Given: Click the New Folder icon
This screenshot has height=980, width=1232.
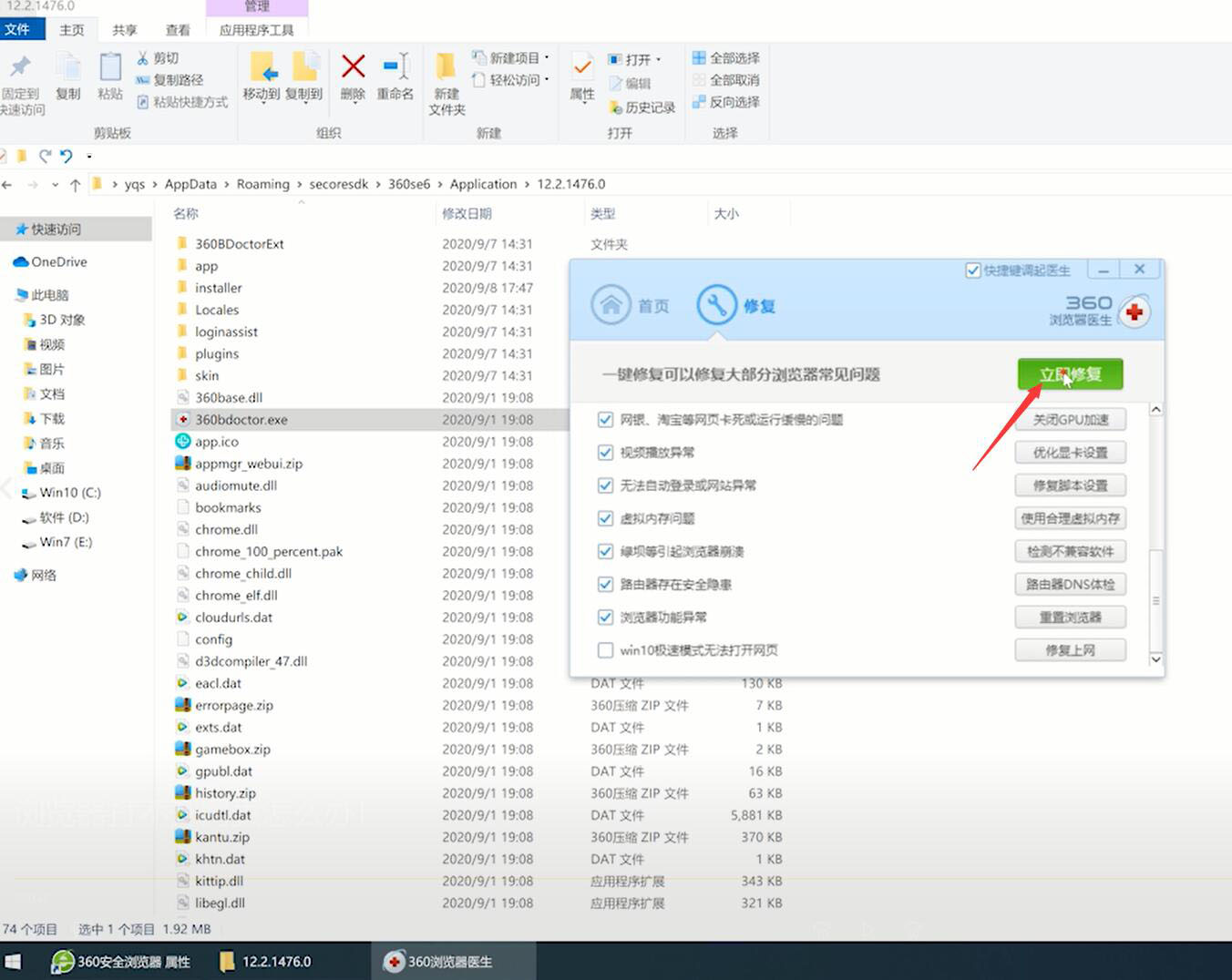Looking at the screenshot, I should click(x=446, y=67).
